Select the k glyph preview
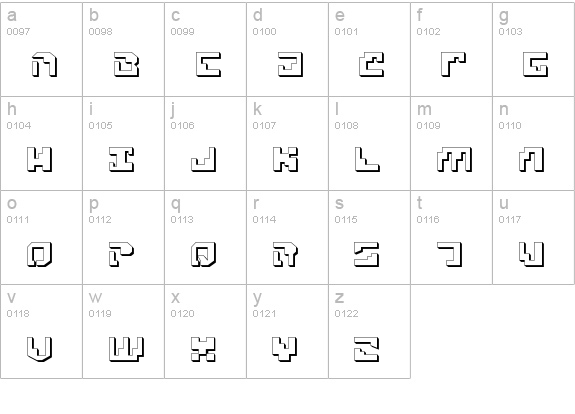This screenshot has height=414, width=575. click(286, 160)
